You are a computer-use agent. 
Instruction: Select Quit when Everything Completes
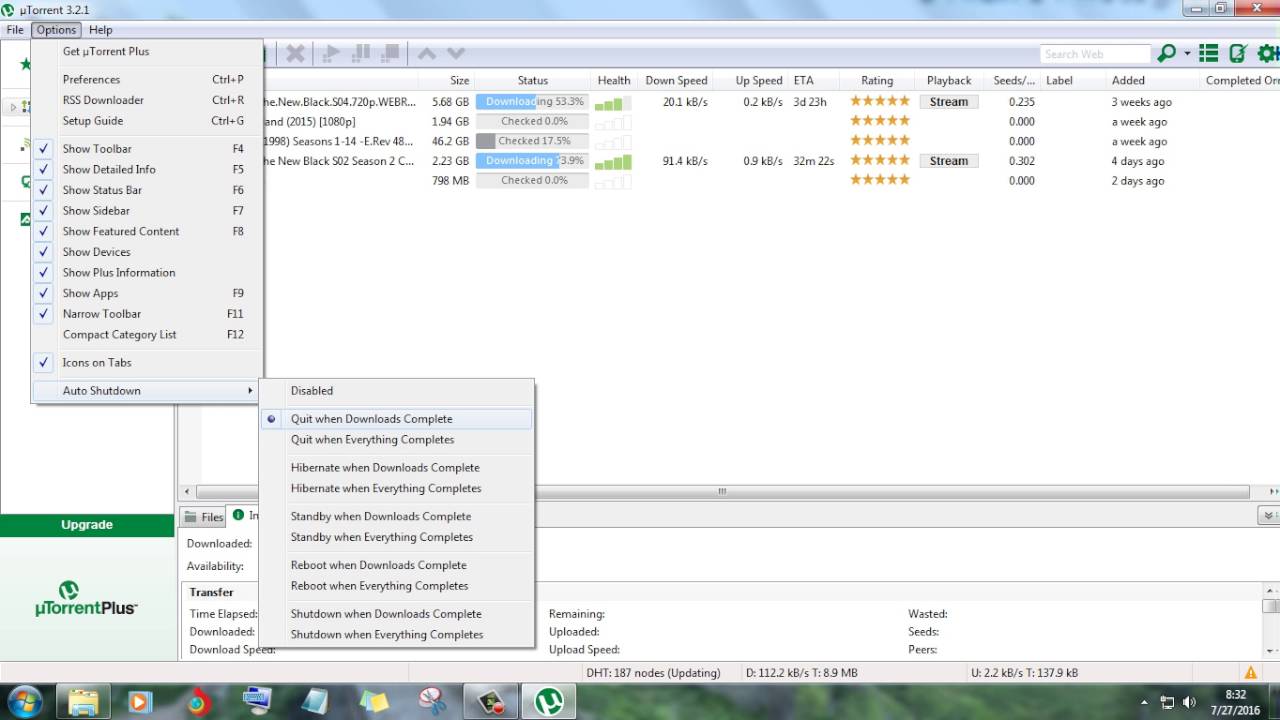pos(396,440)
